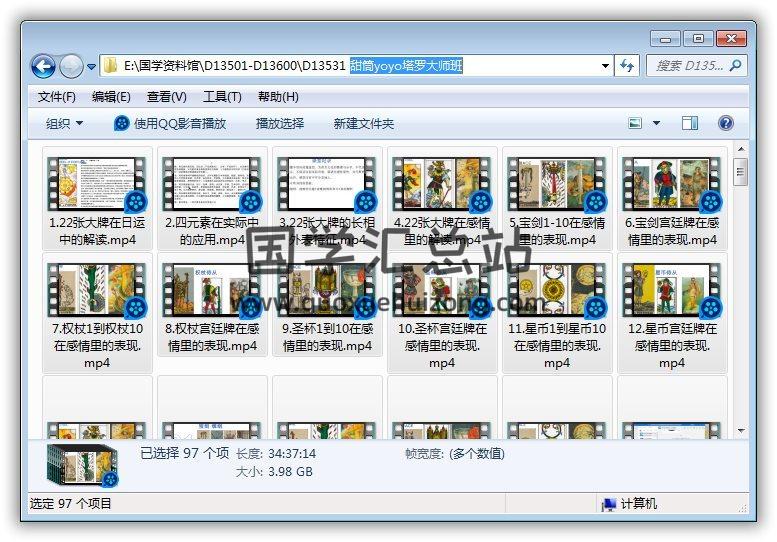This screenshot has width=777, height=542.
Task: Click 大小: 3.98 GB in details pane
Action: (x=274, y=472)
